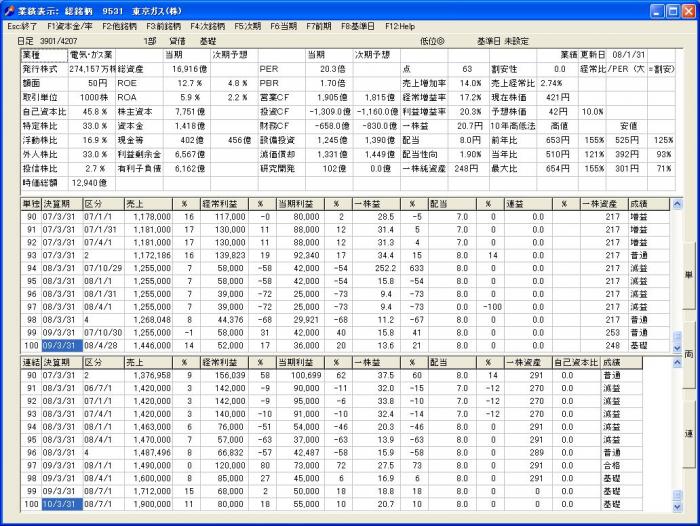This screenshot has height=526, width=700.
Task: Click the 両 side tab button
Action: pos(689,354)
